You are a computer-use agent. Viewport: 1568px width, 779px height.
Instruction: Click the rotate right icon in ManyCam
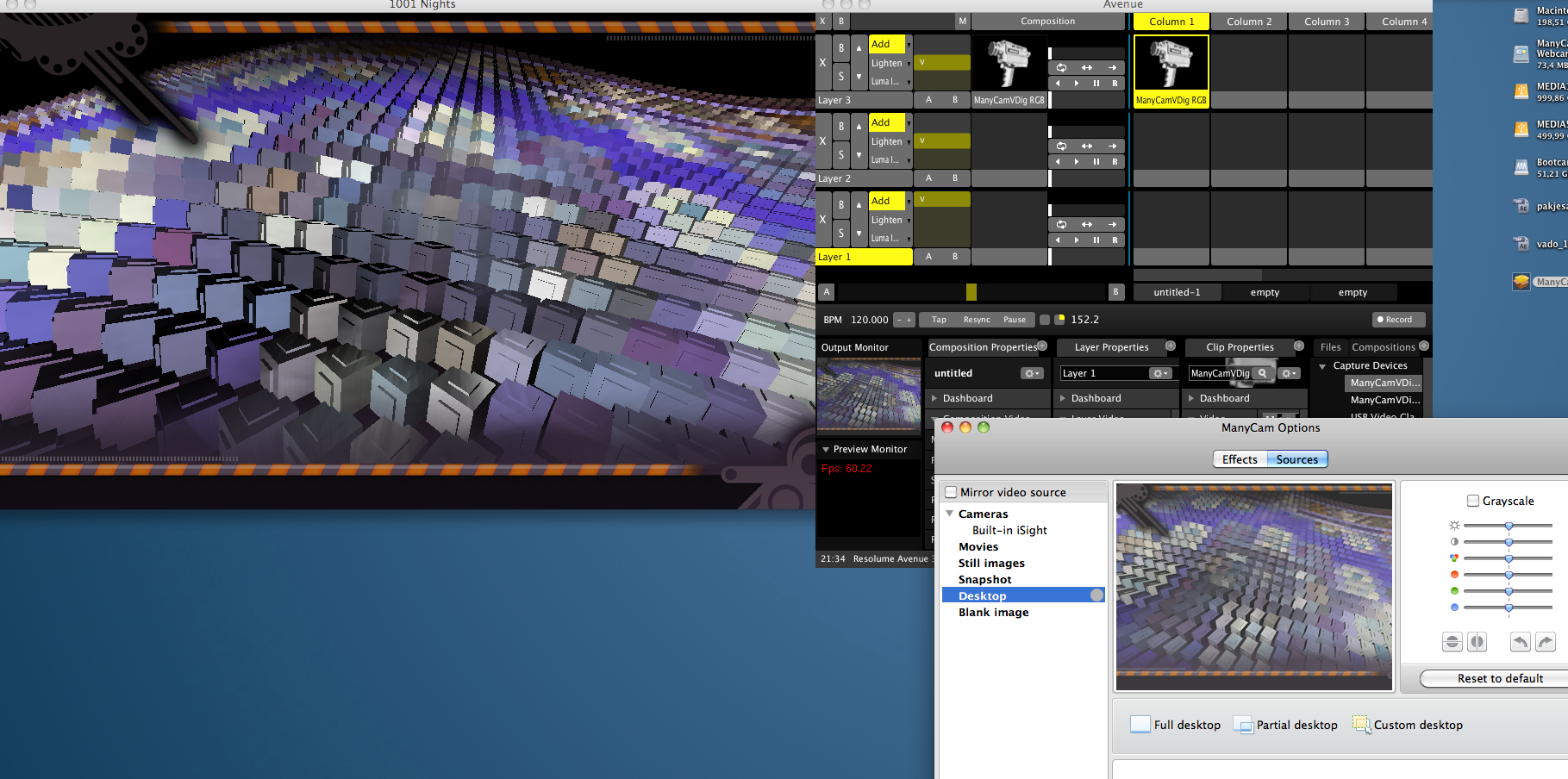(x=1546, y=642)
